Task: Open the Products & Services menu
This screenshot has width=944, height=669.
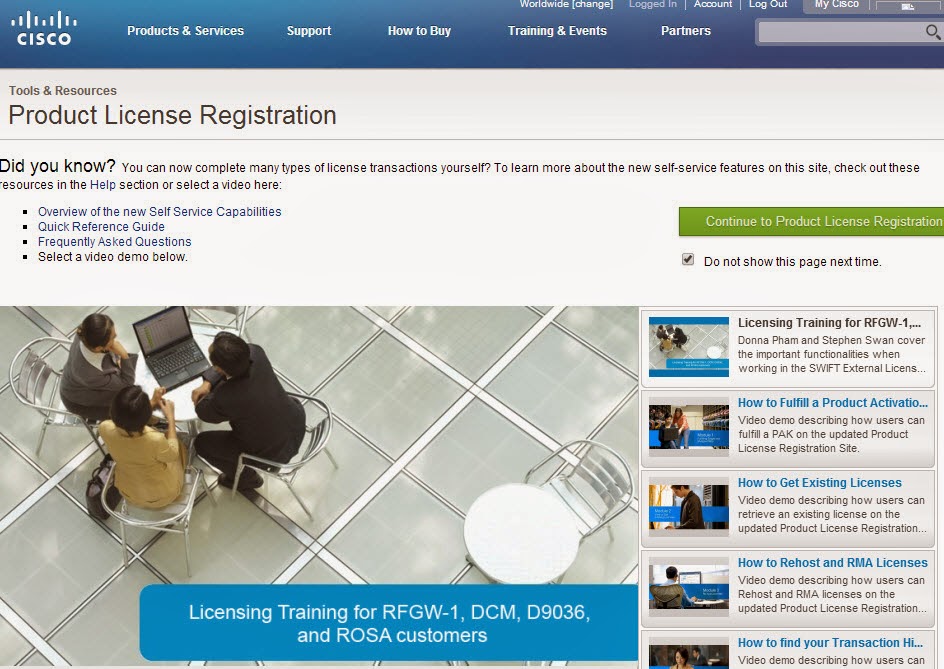Action: point(185,31)
